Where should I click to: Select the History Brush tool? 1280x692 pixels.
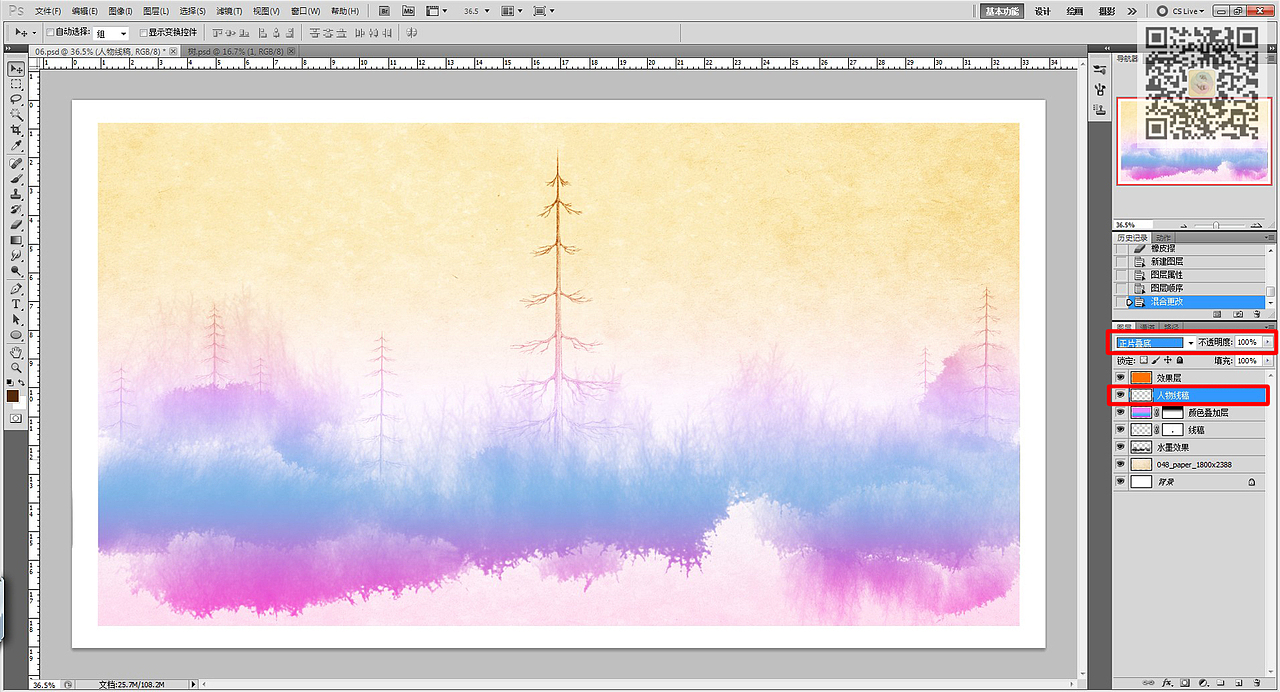(16, 209)
